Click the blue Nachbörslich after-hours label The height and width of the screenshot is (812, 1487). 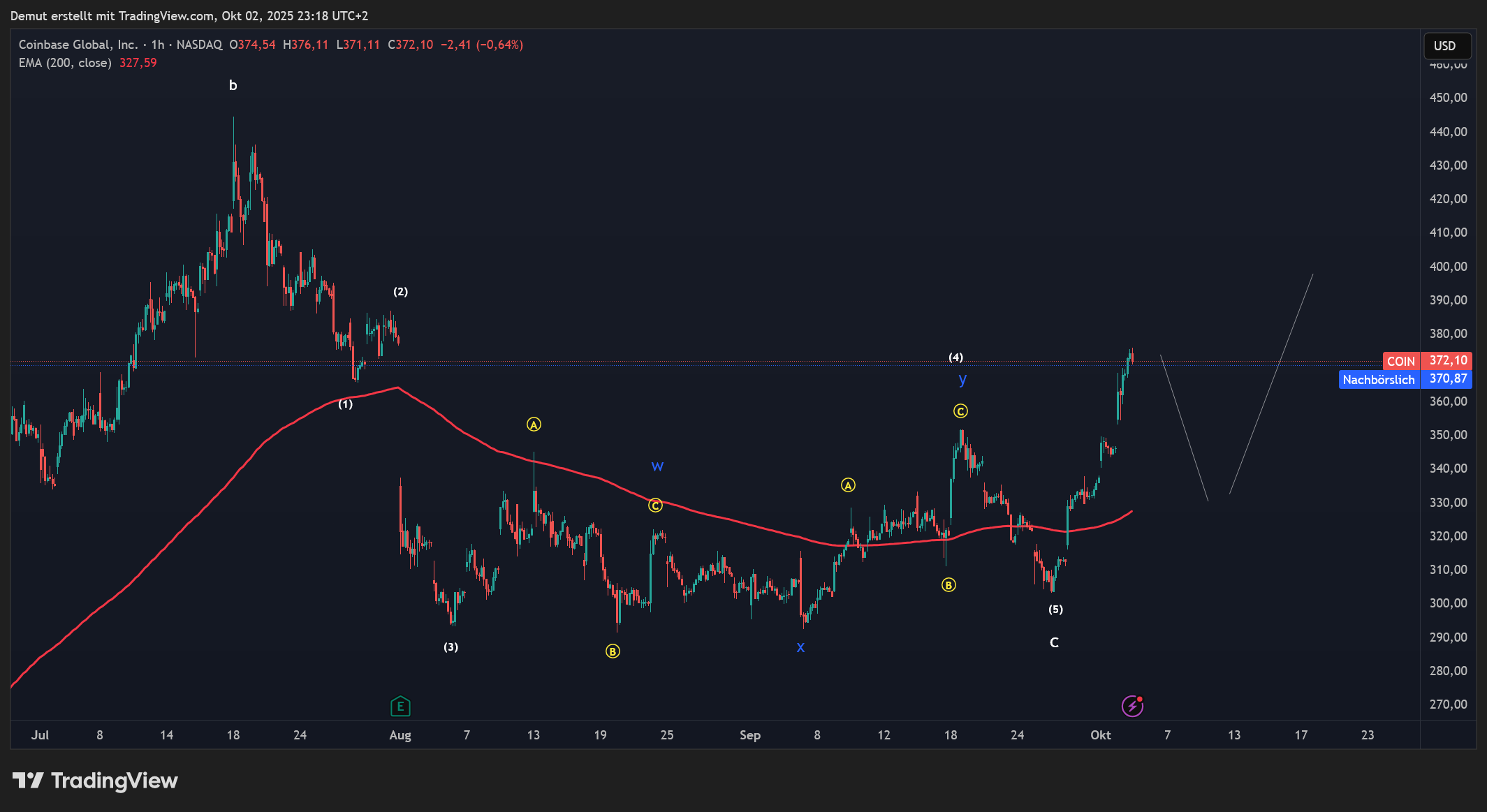(x=1378, y=380)
